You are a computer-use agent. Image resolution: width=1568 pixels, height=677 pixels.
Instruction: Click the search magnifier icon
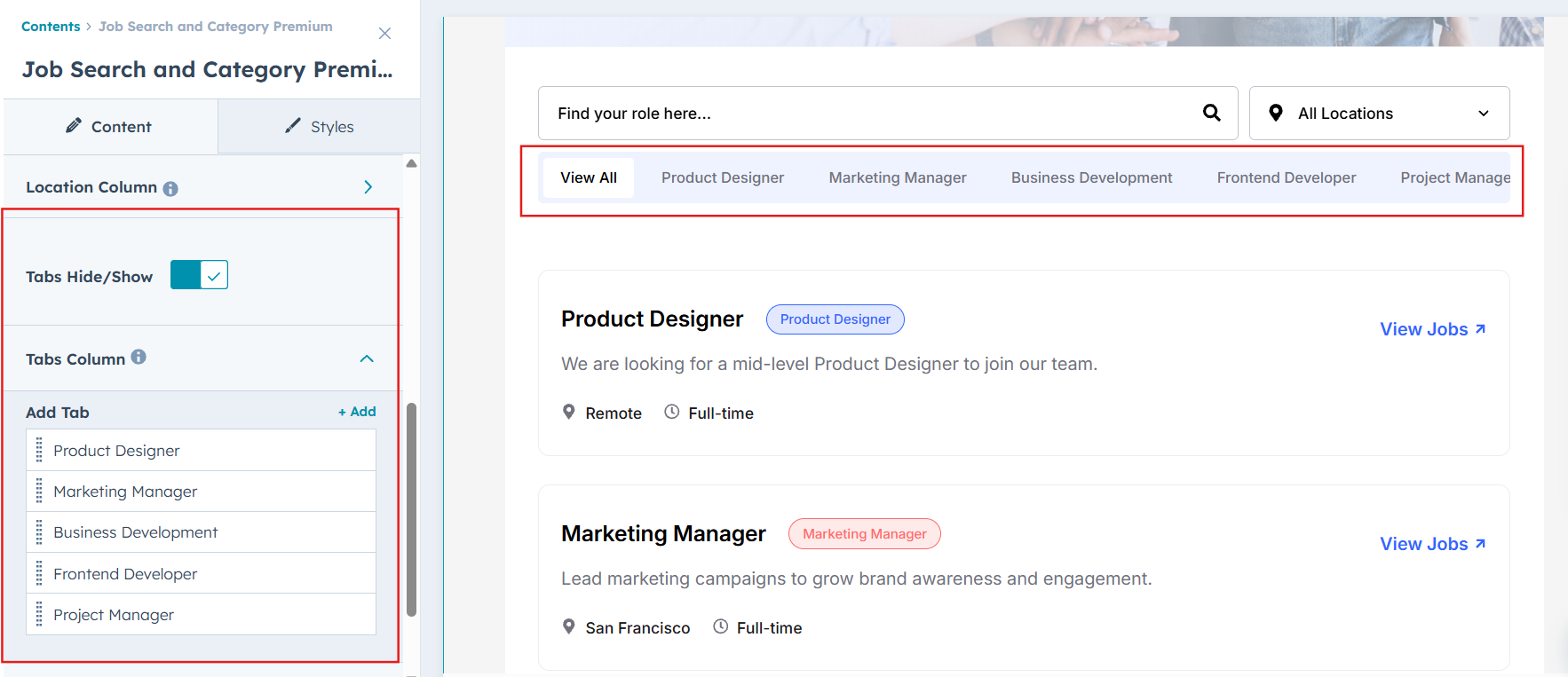[1211, 113]
